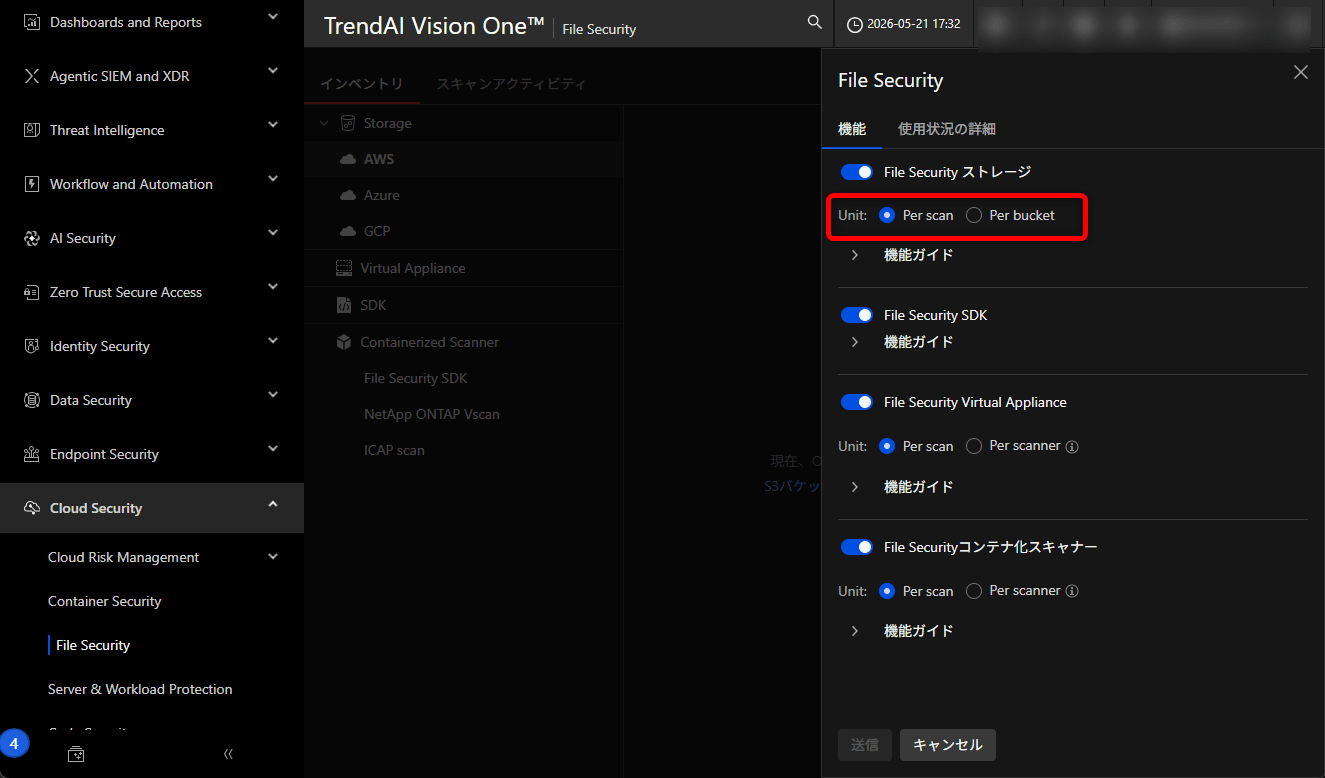Click the notification badge showing 4

click(14, 743)
